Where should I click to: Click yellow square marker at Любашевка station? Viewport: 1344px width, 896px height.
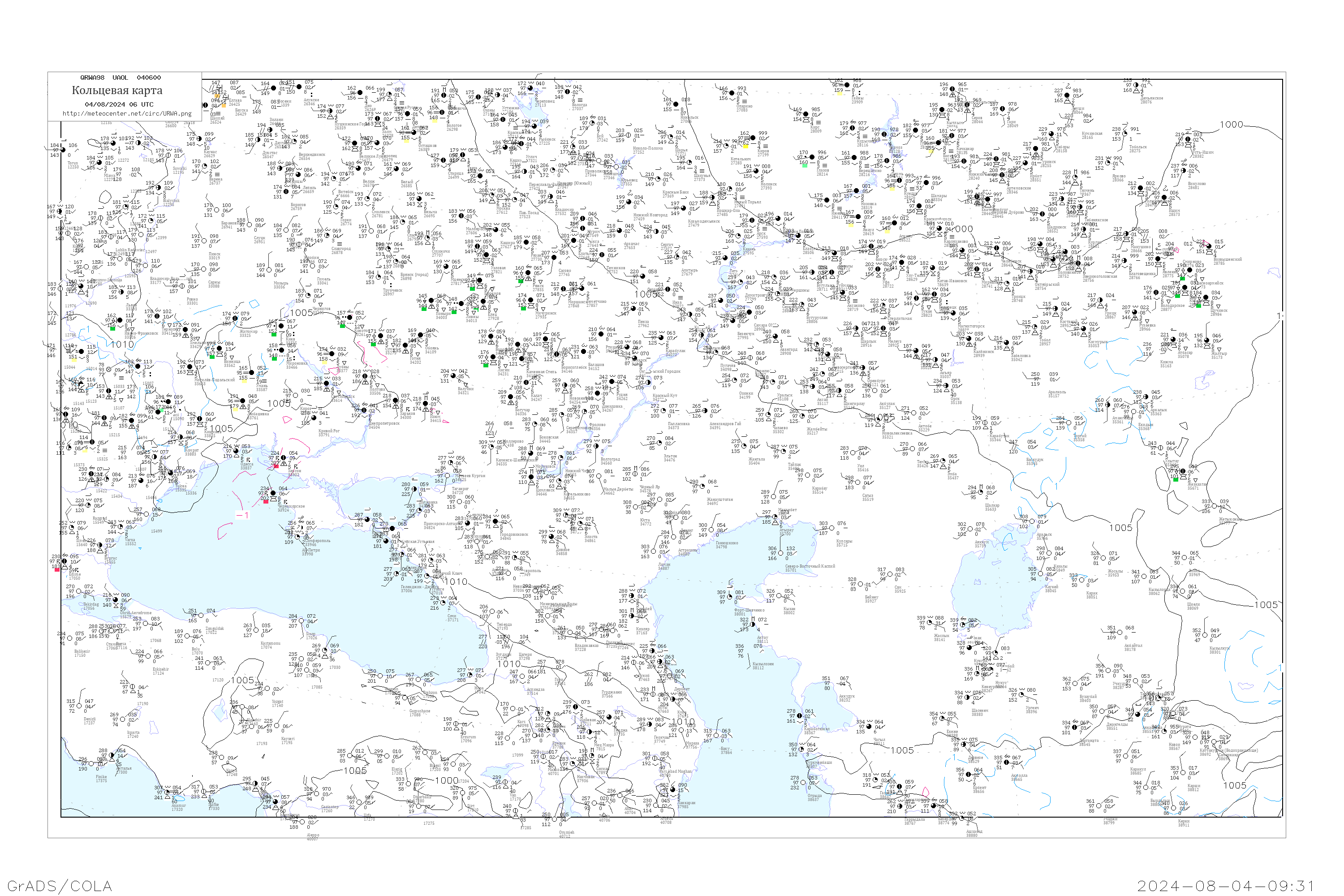pyautogui.click(x=235, y=410)
